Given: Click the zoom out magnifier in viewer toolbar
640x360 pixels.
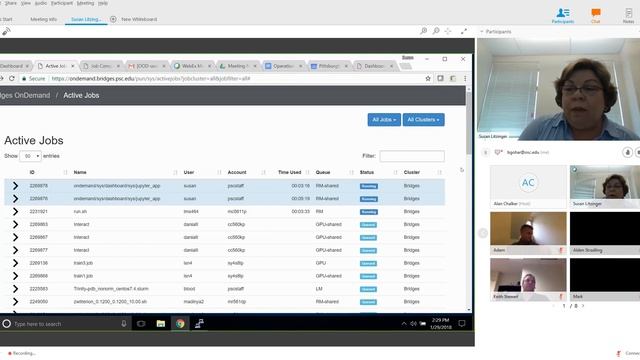Looking at the screenshot, I should 436,31.
